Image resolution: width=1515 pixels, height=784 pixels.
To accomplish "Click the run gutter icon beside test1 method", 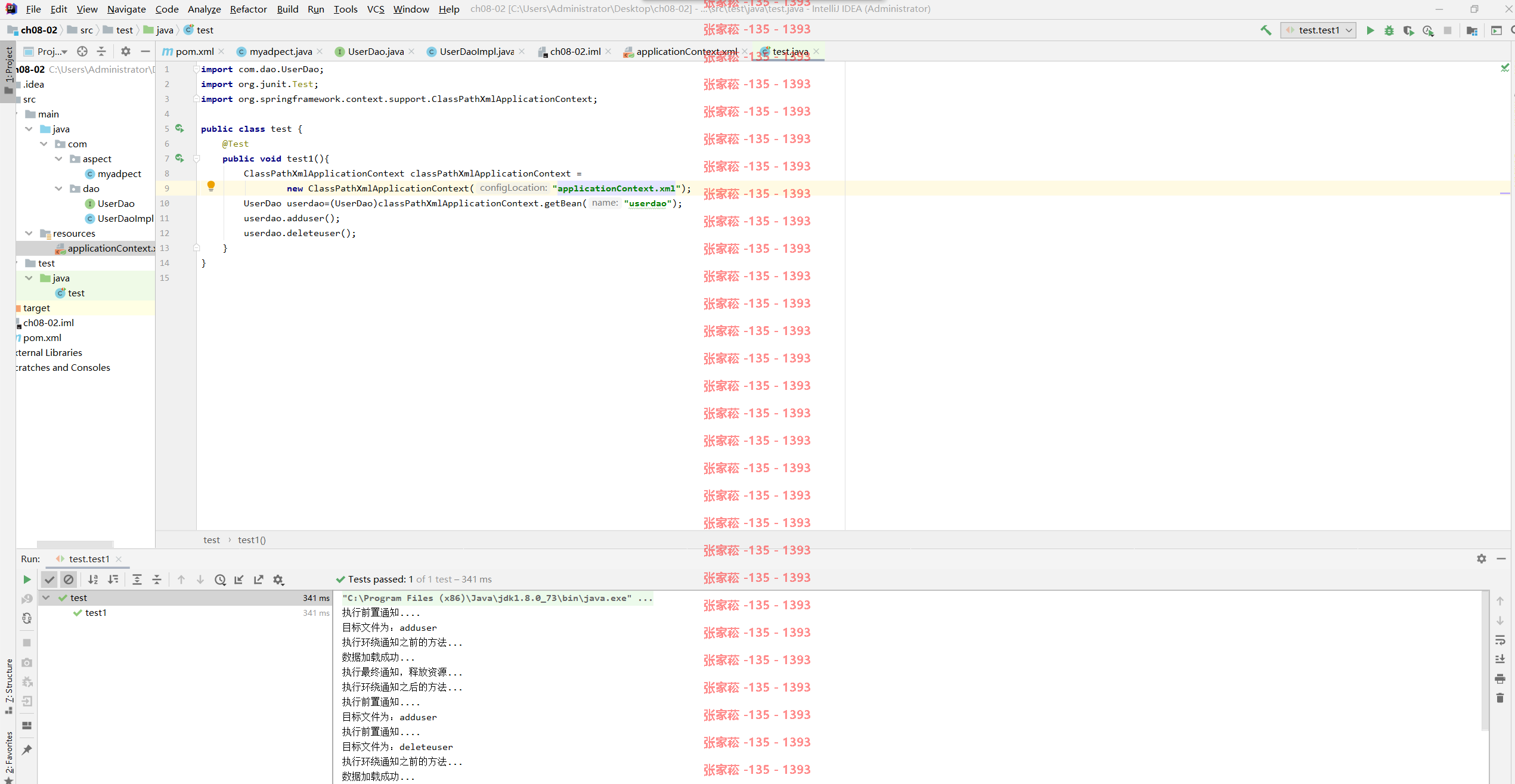I will pos(179,159).
